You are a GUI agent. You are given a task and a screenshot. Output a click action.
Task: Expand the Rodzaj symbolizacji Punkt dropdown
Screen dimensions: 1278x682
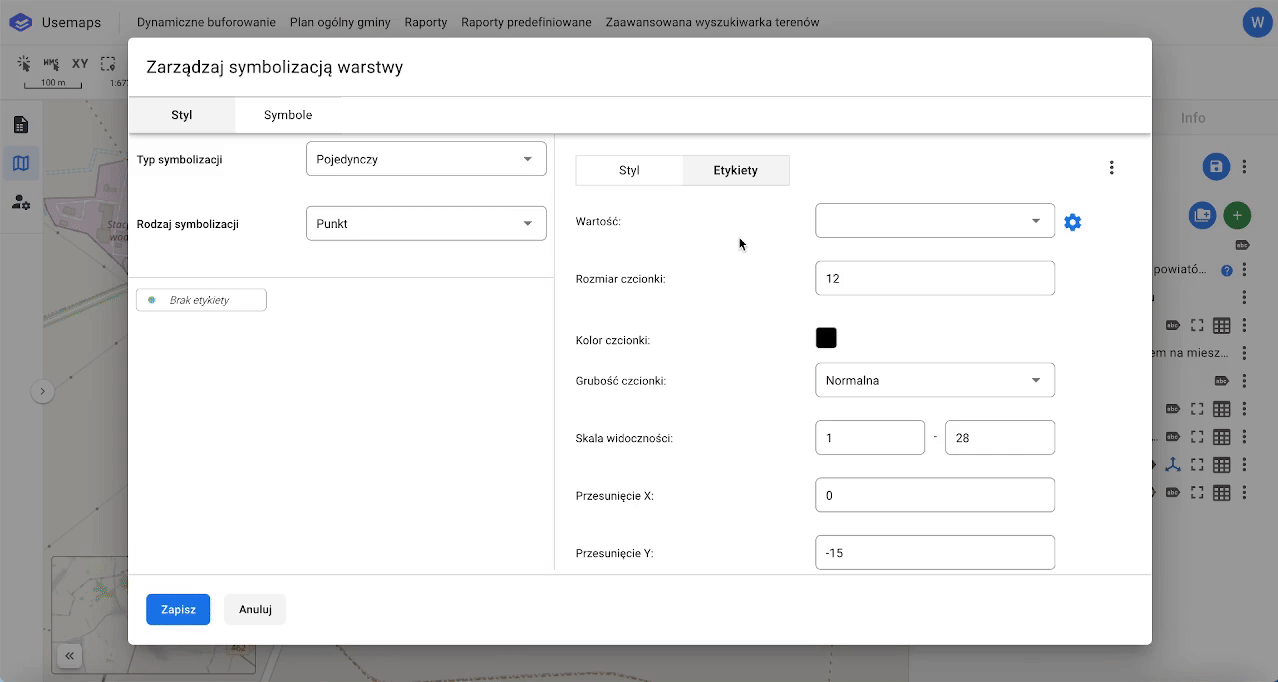click(426, 224)
